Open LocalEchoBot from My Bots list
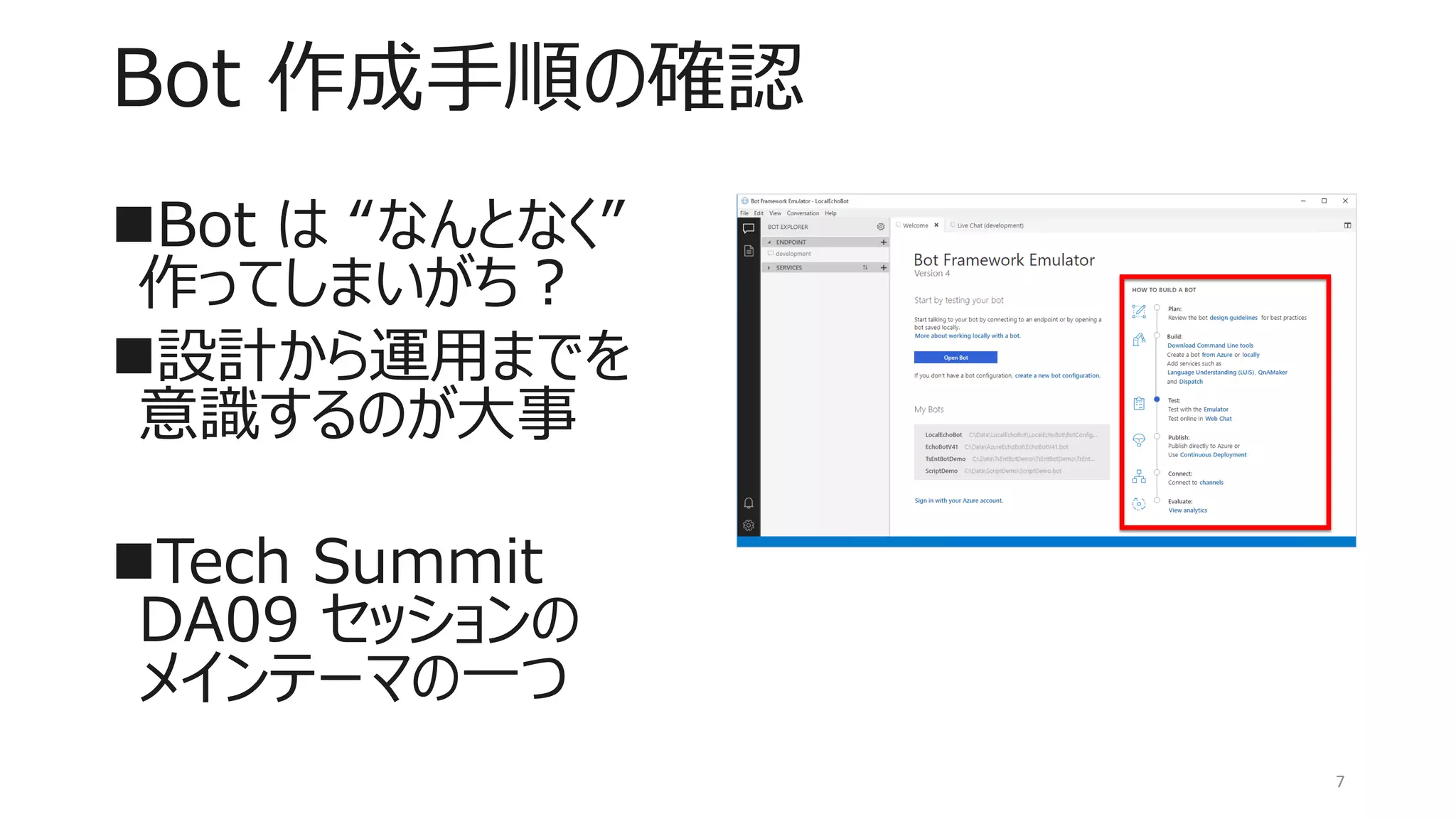This screenshot has height=819, width=1456. pyautogui.click(x=1011, y=434)
